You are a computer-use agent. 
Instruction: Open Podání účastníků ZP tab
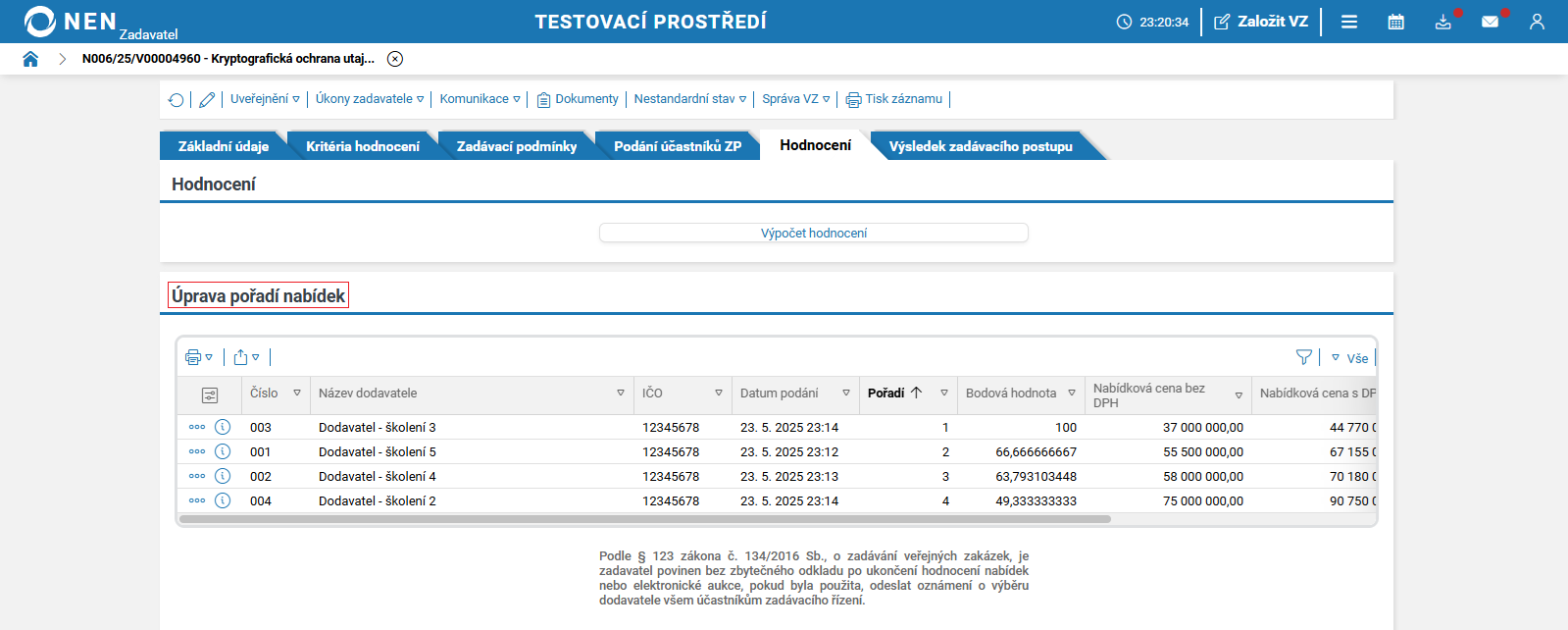pos(678,146)
